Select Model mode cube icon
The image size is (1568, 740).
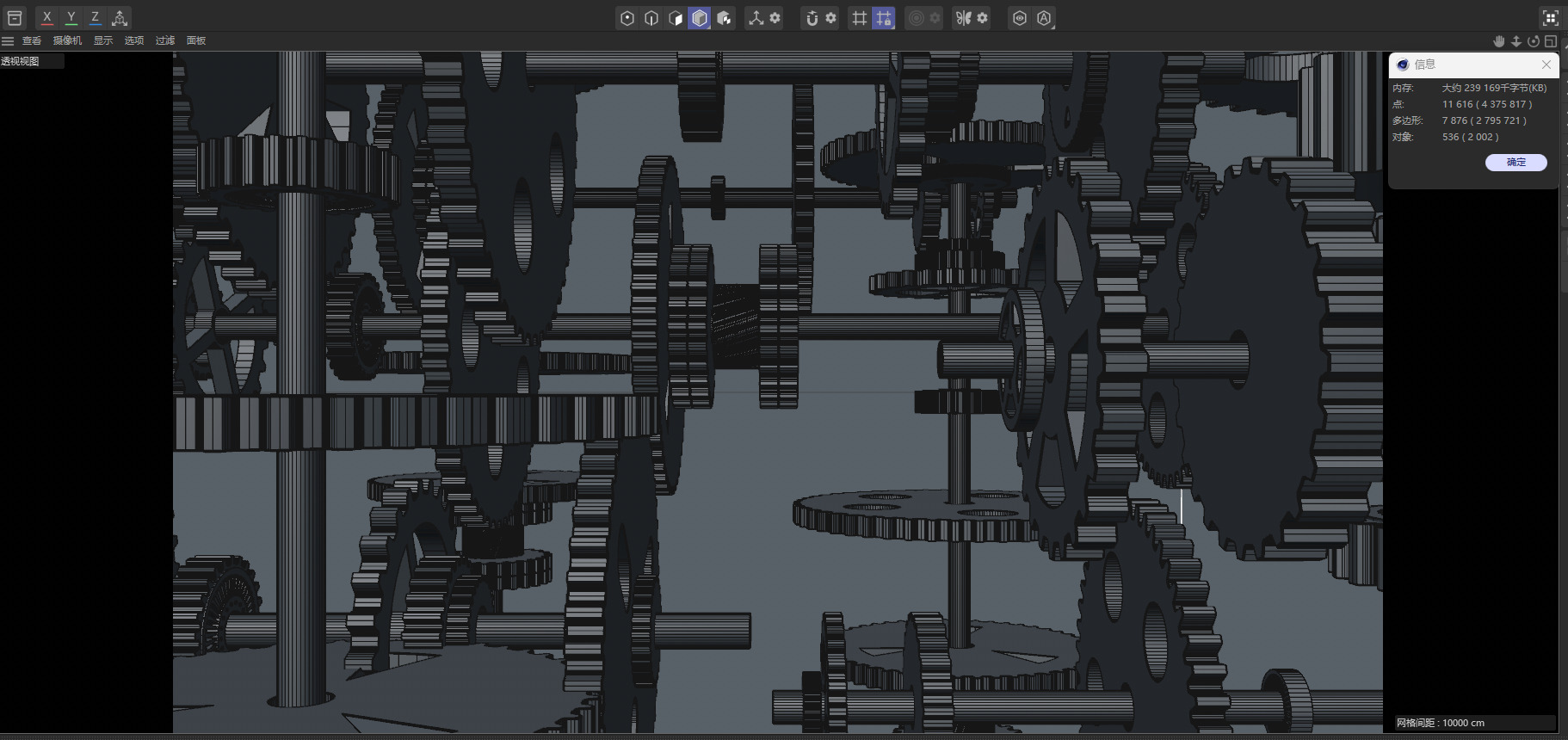700,18
